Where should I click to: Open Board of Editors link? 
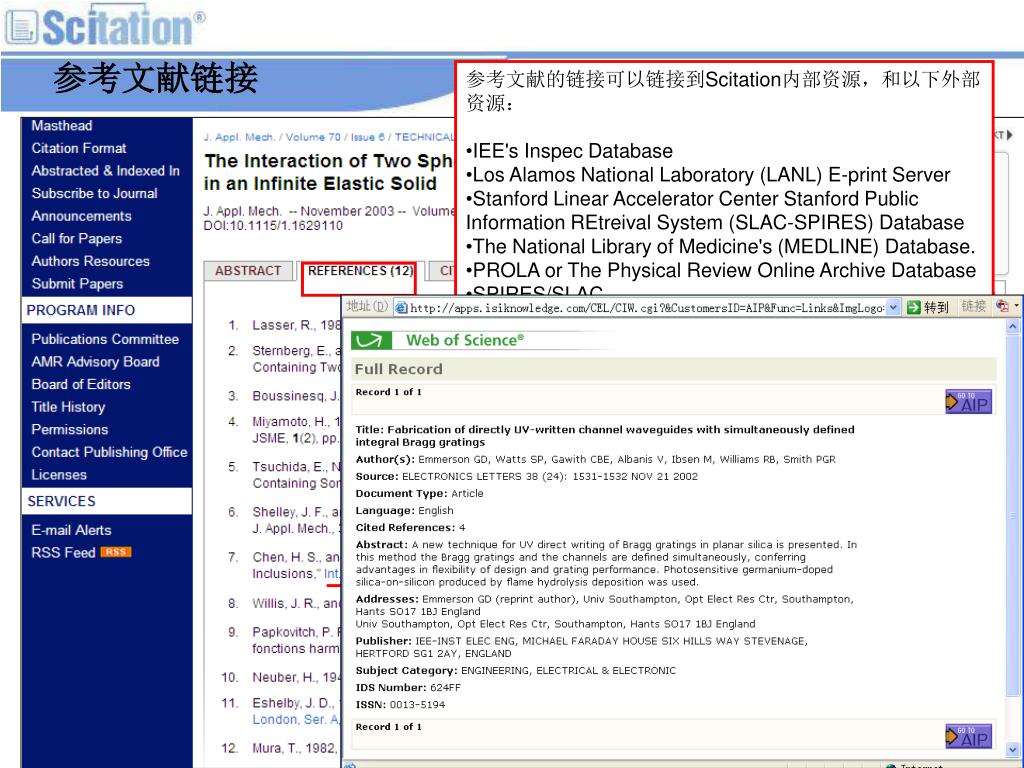(81, 384)
